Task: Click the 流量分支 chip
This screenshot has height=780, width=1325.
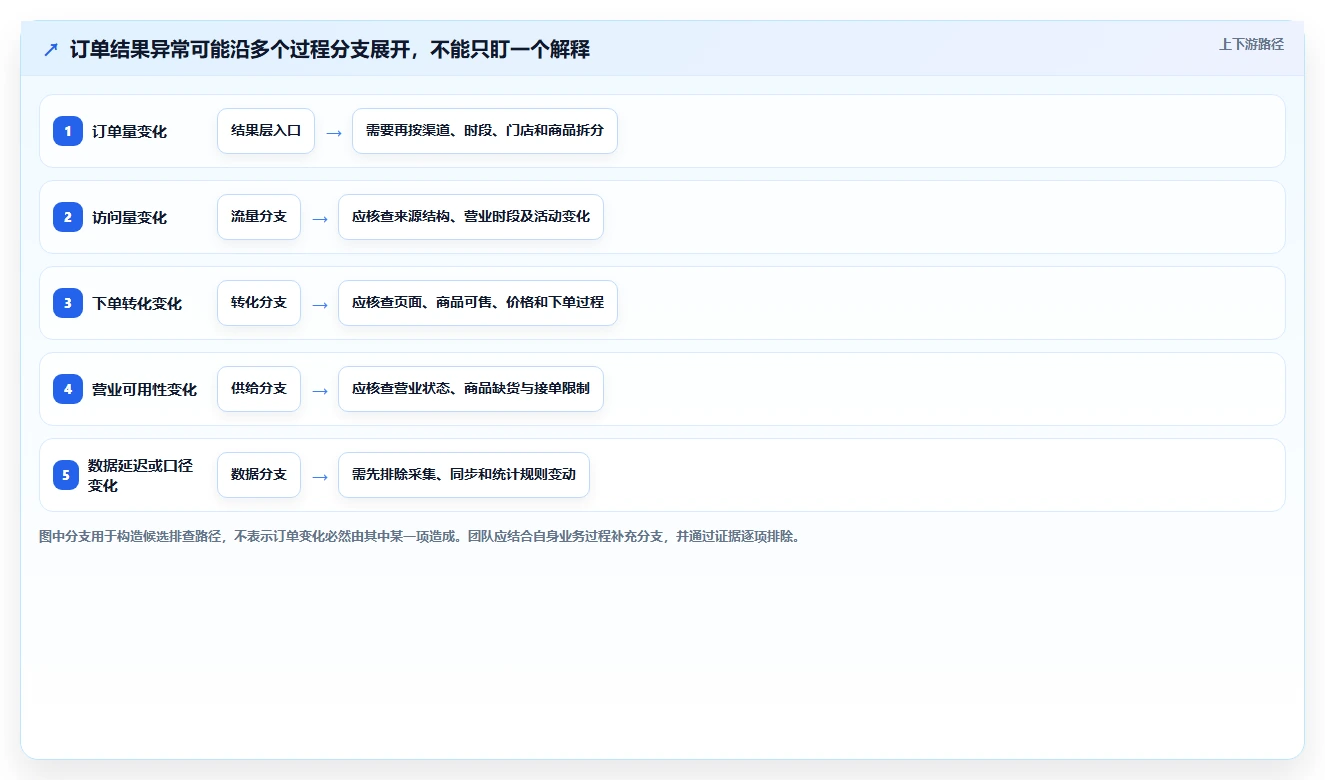Action: coord(259,217)
